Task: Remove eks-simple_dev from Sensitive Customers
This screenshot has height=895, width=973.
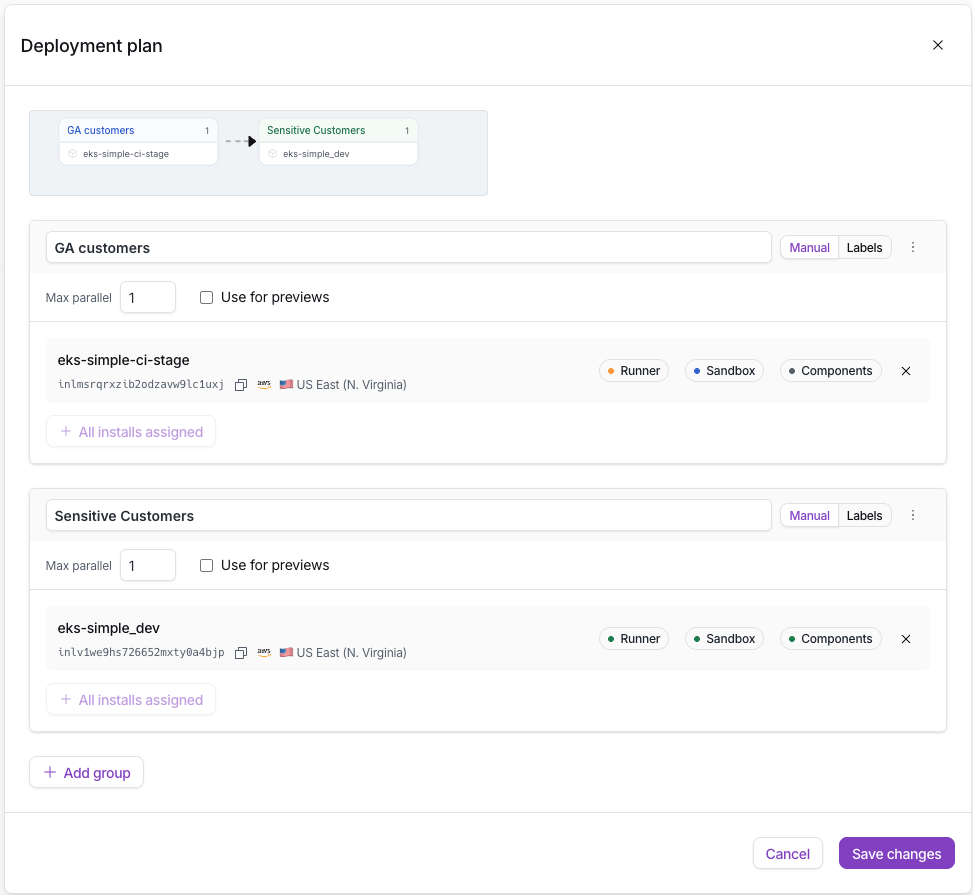Action: pyautogui.click(x=906, y=639)
